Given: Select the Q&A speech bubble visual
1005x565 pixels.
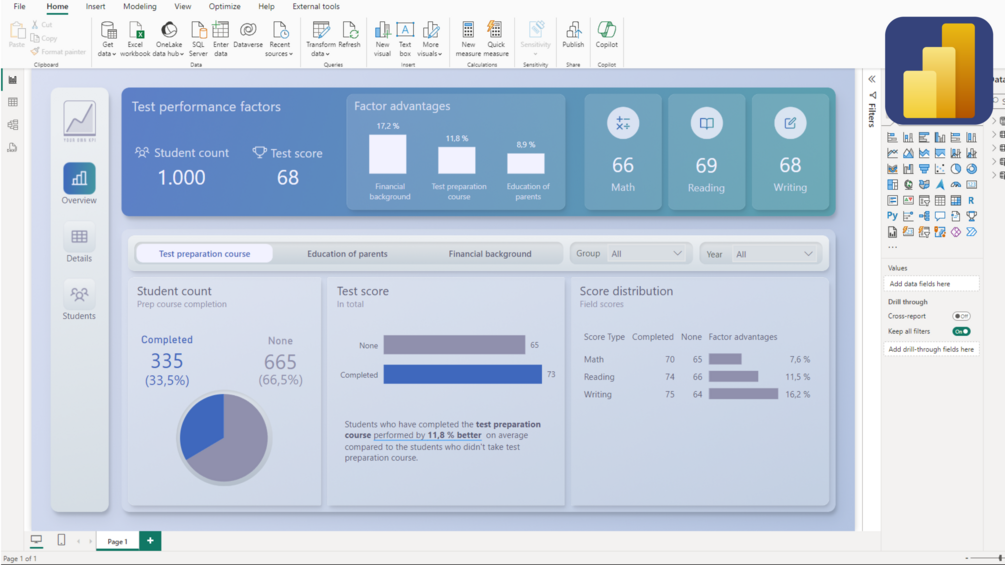Looking at the screenshot, I should 940,216.
